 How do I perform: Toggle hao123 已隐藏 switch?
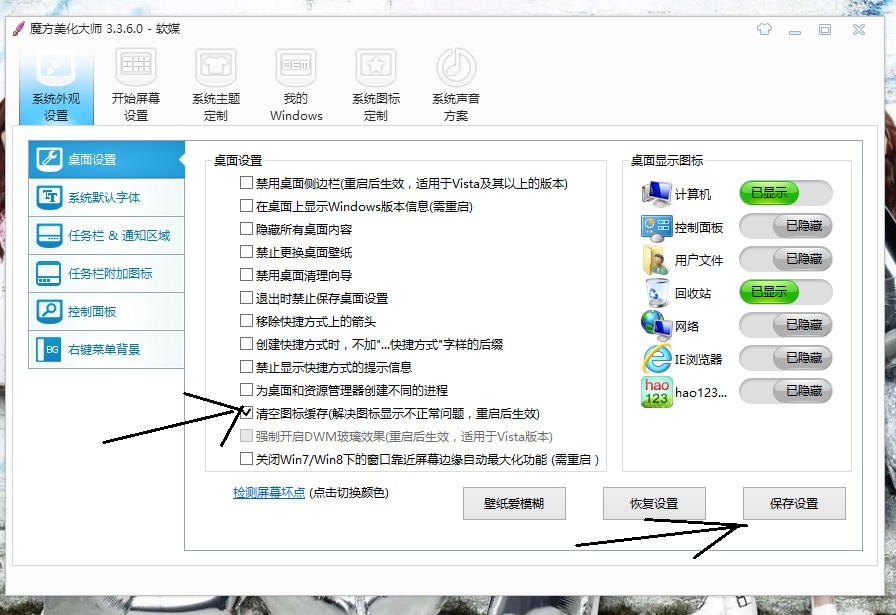click(x=785, y=391)
